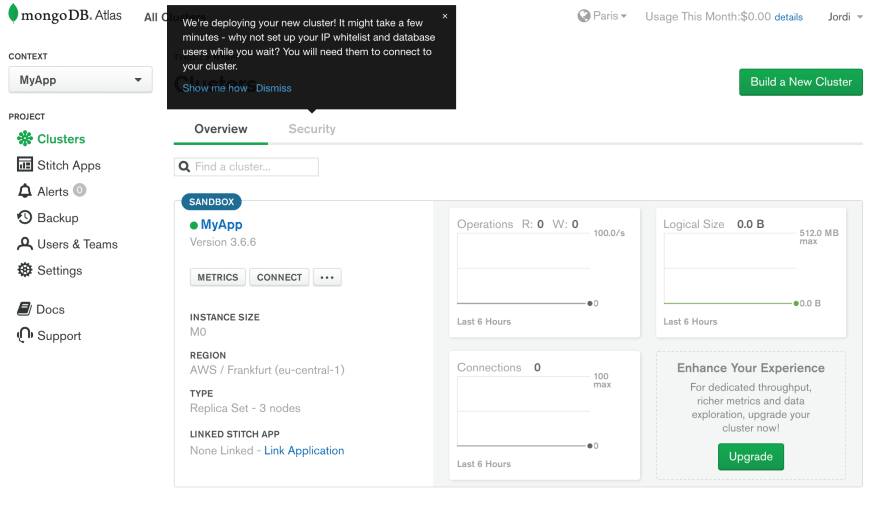The image size is (880, 512).
Task: Click the green status dot beside MyApp
Action: (194, 225)
